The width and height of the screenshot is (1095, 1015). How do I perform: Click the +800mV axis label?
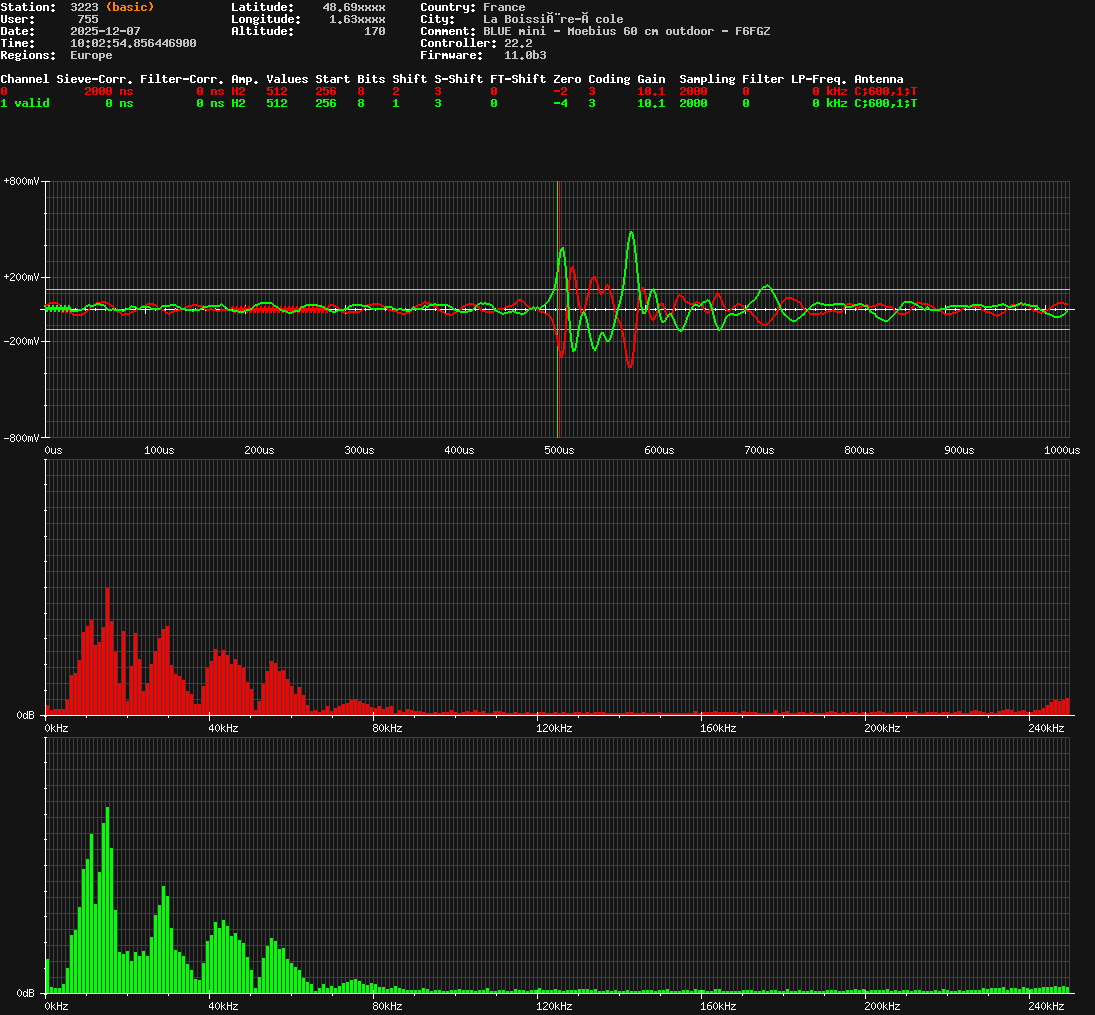pyautogui.click(x=22, y=181)
